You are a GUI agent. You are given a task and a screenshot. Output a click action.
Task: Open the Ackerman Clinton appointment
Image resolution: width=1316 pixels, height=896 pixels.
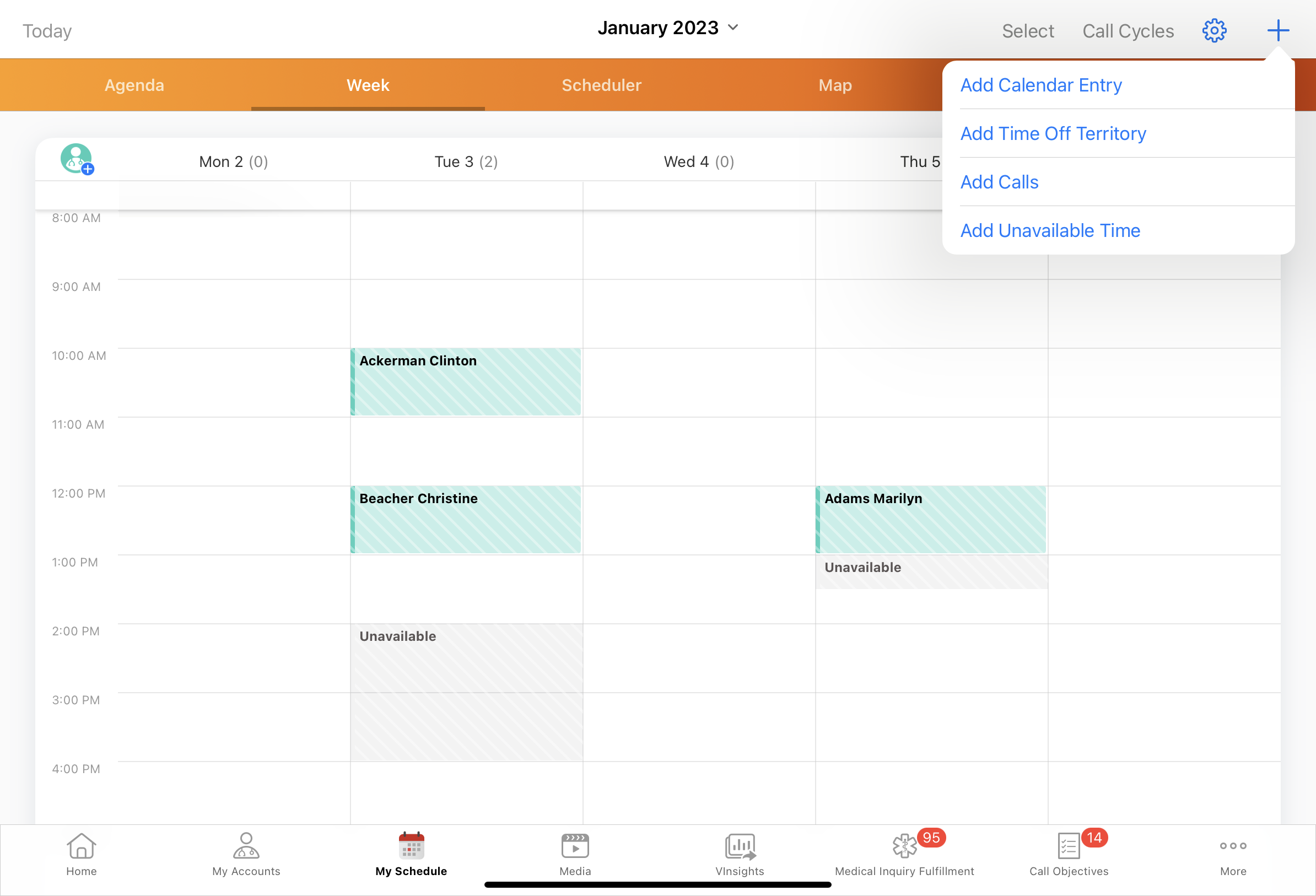click(x=466, y=382)
